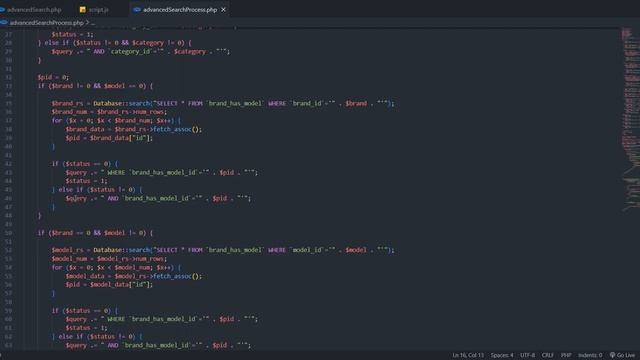Click 'for' keyword on line 54

point(57,267)
